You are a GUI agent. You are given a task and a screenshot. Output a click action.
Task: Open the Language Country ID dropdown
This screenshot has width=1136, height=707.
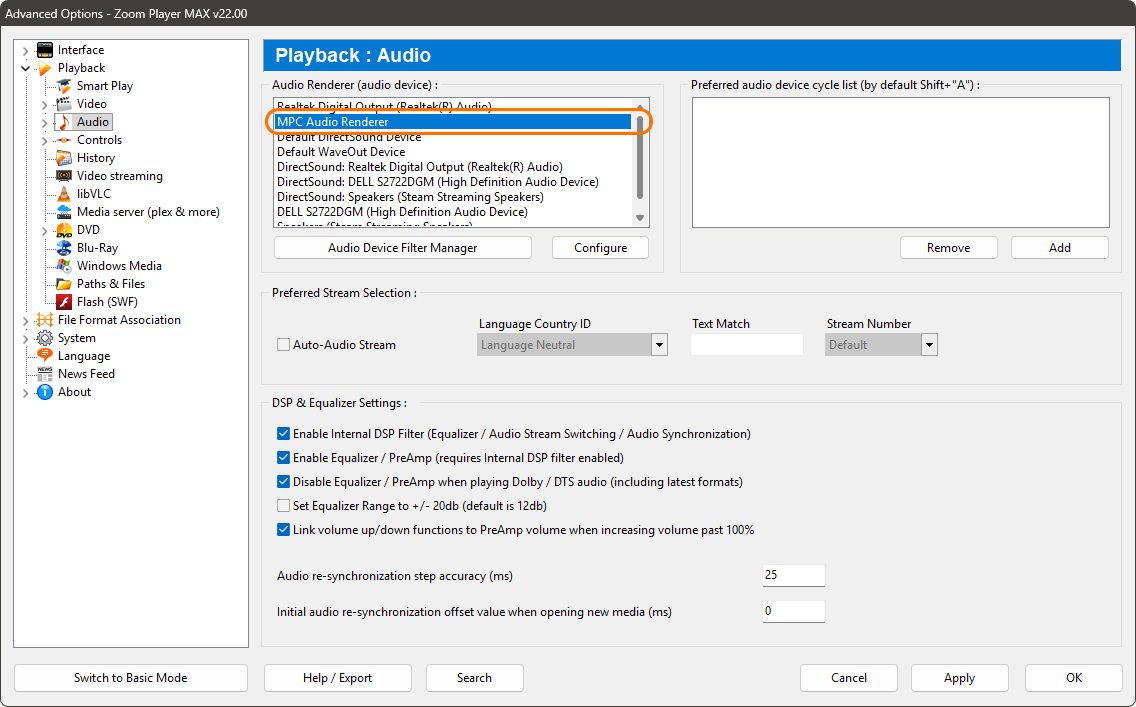point(659,344)
